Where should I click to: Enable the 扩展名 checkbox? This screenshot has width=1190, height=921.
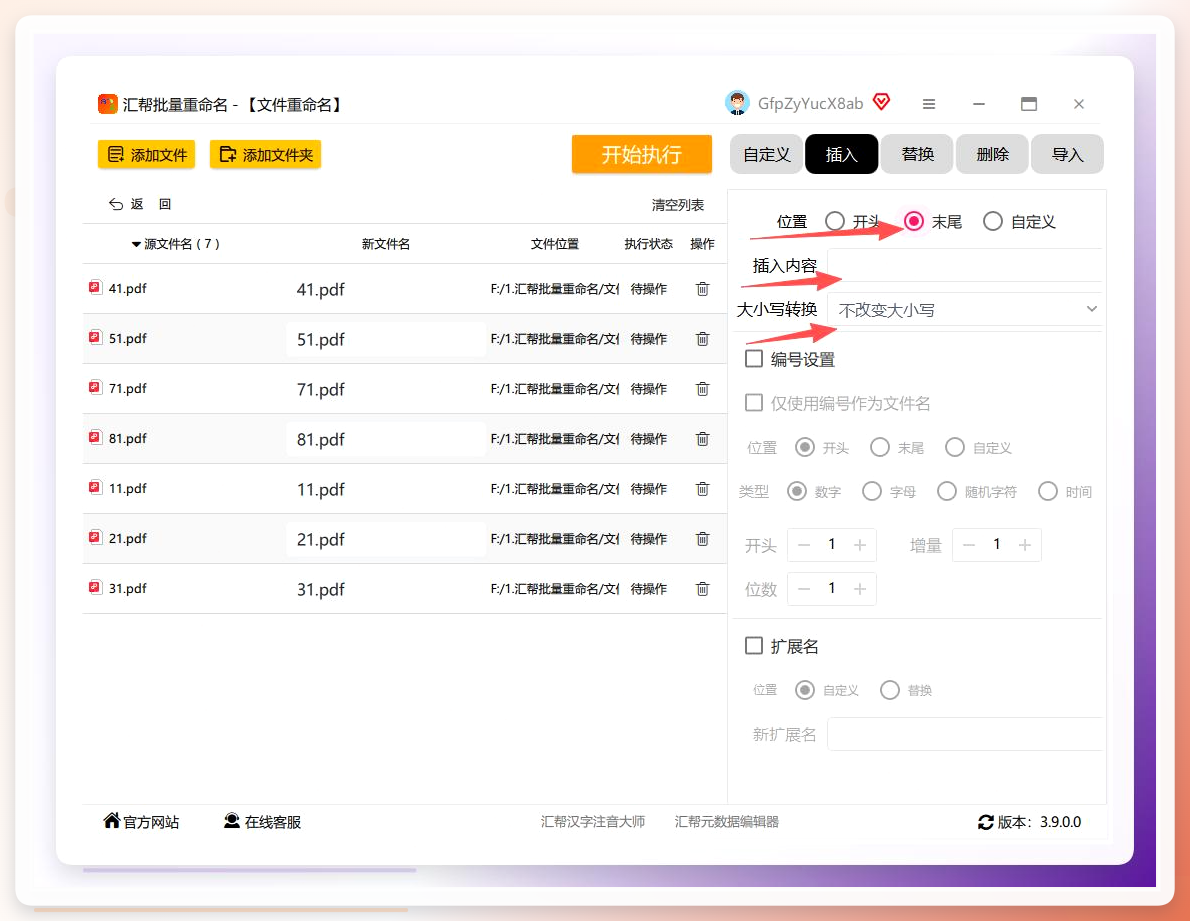pos(754,646)
